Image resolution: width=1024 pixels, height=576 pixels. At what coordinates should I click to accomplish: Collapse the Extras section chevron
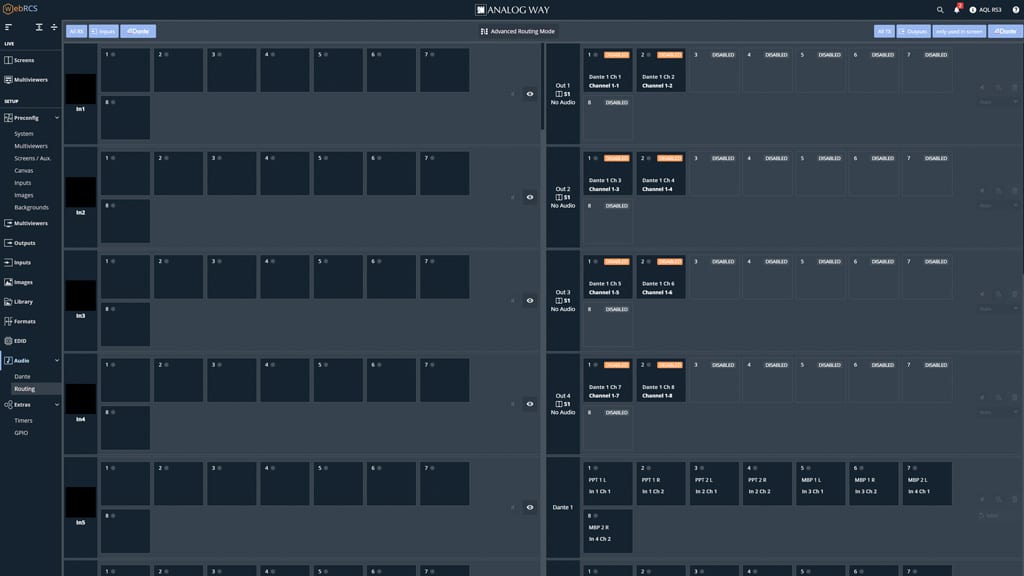click(x=57, y=405)
